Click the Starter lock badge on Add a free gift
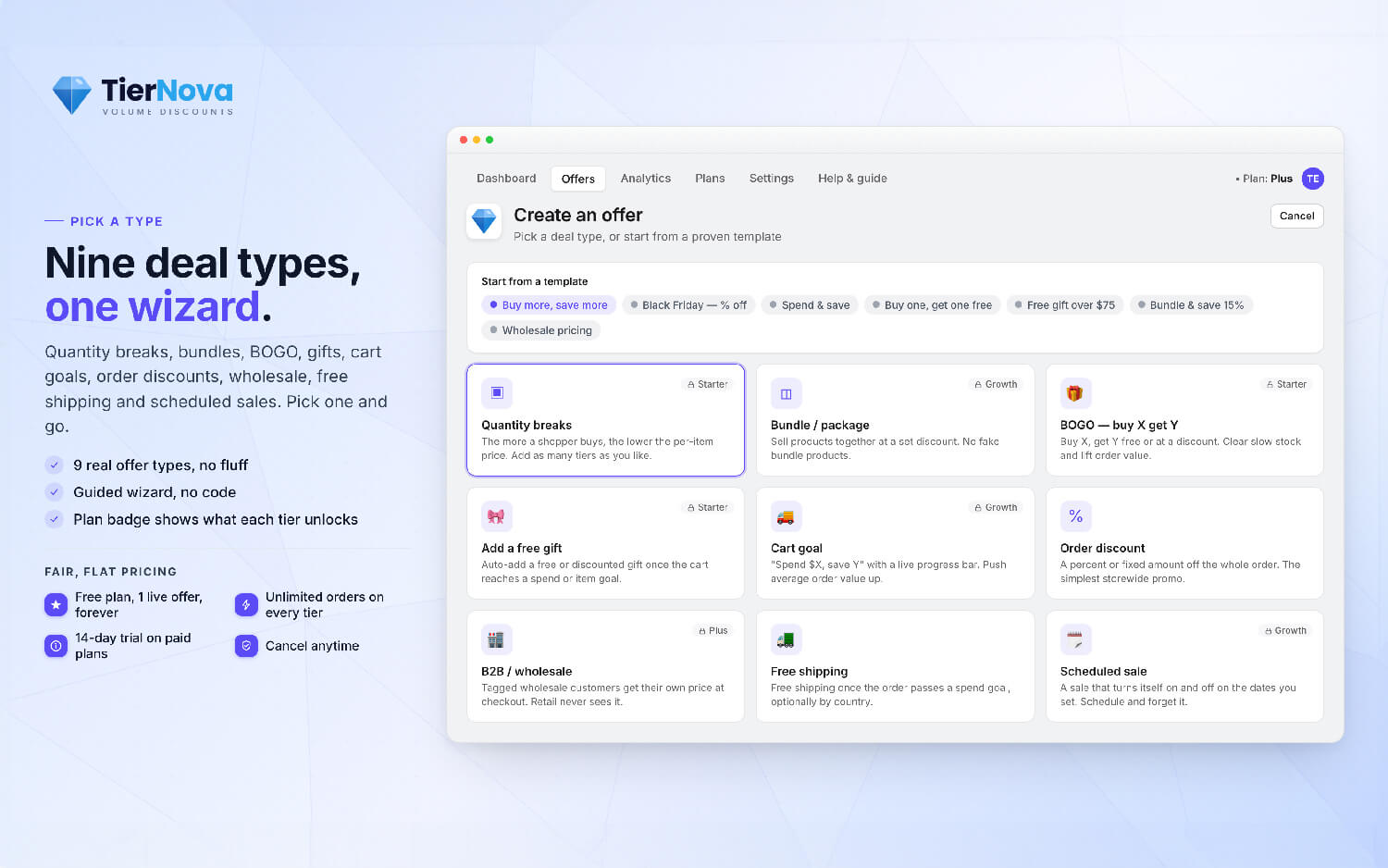 pyautogui.click(x=708, y=507)
